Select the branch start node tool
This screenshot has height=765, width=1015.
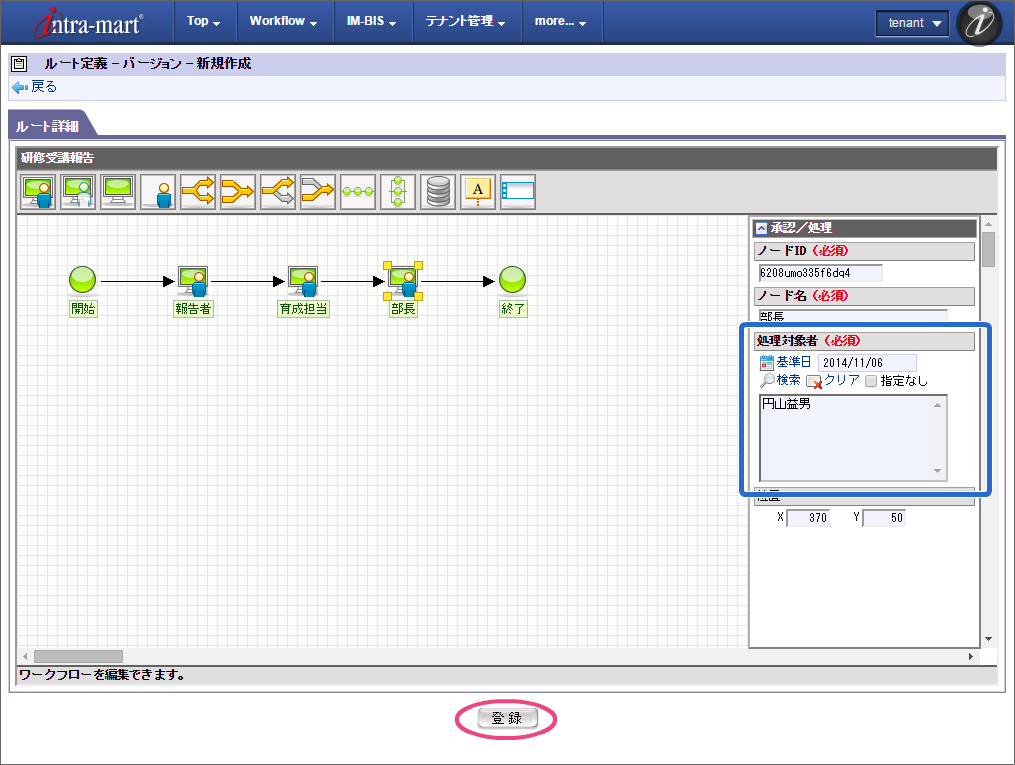pos(197,192)
